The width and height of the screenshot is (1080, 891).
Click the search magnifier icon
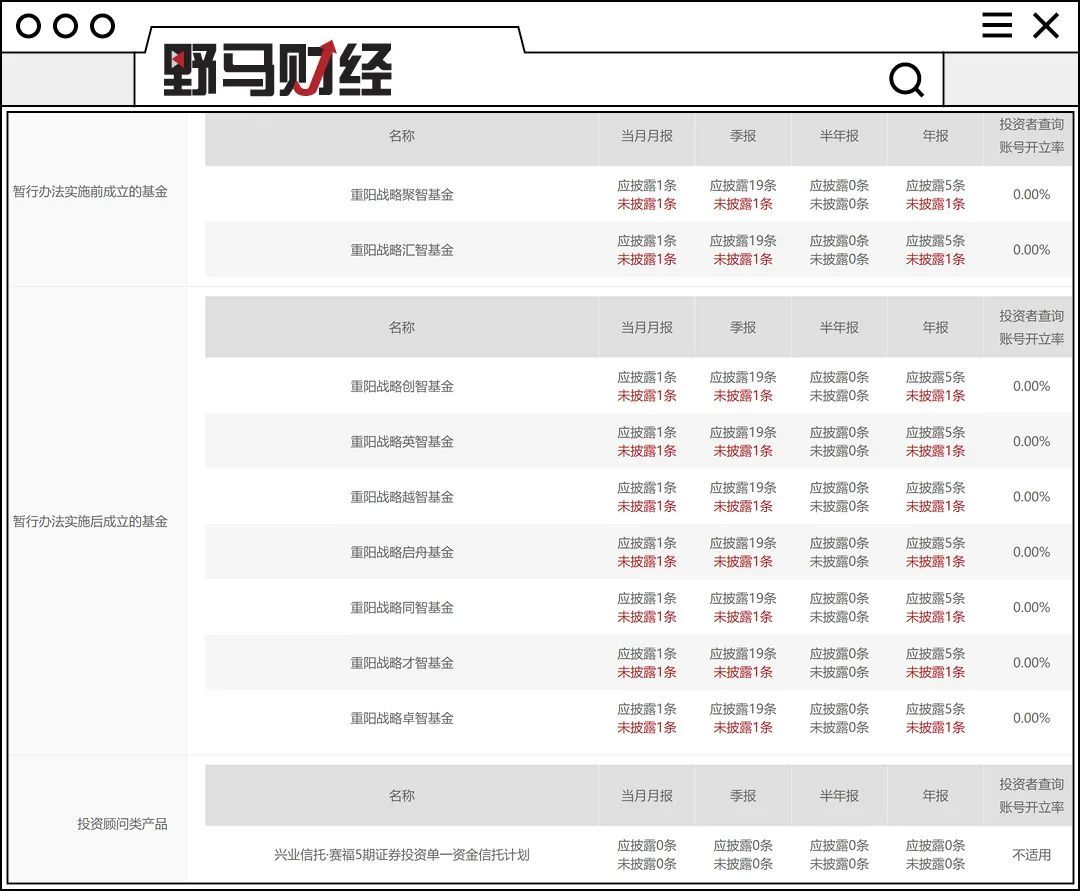[x=906, y=80]
